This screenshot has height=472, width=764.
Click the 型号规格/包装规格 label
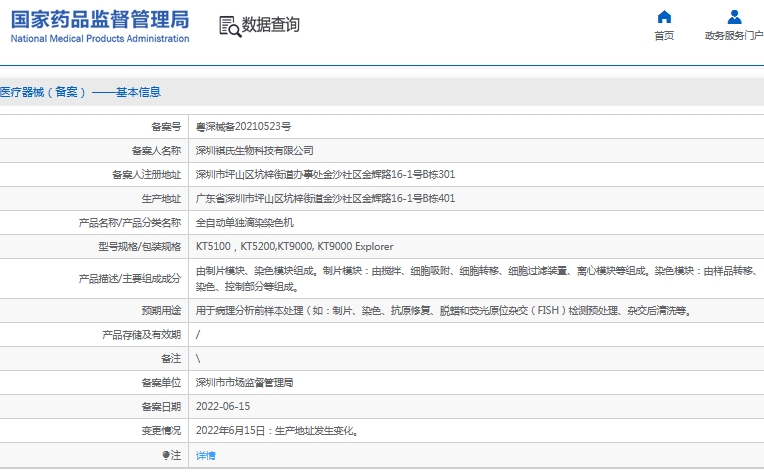[x=140, y=246]
